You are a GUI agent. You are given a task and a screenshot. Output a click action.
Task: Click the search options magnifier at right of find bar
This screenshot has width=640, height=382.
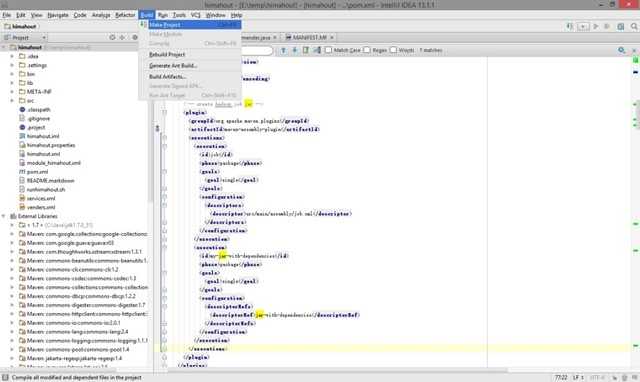pos(621,50)
